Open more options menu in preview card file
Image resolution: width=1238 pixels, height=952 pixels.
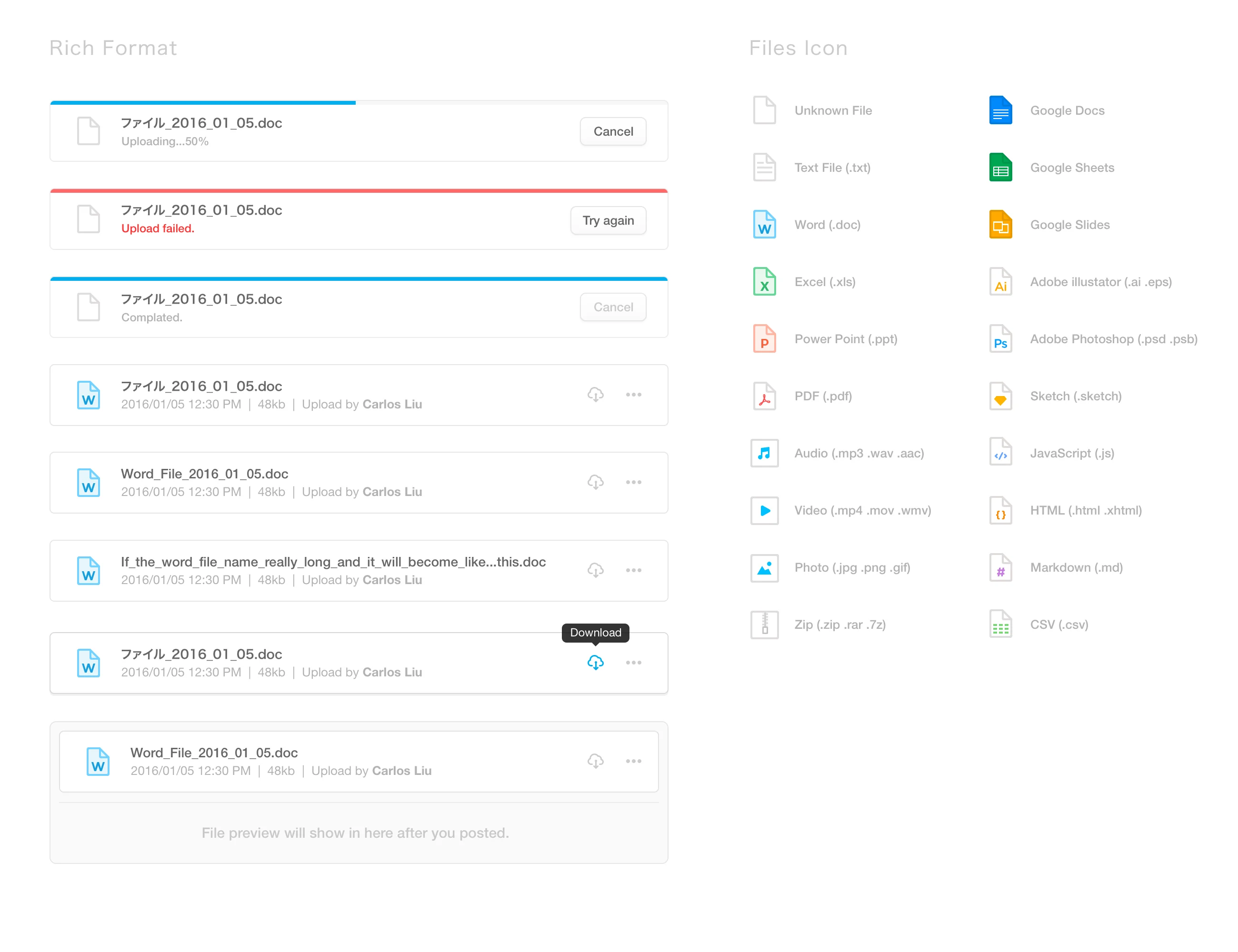633,761
